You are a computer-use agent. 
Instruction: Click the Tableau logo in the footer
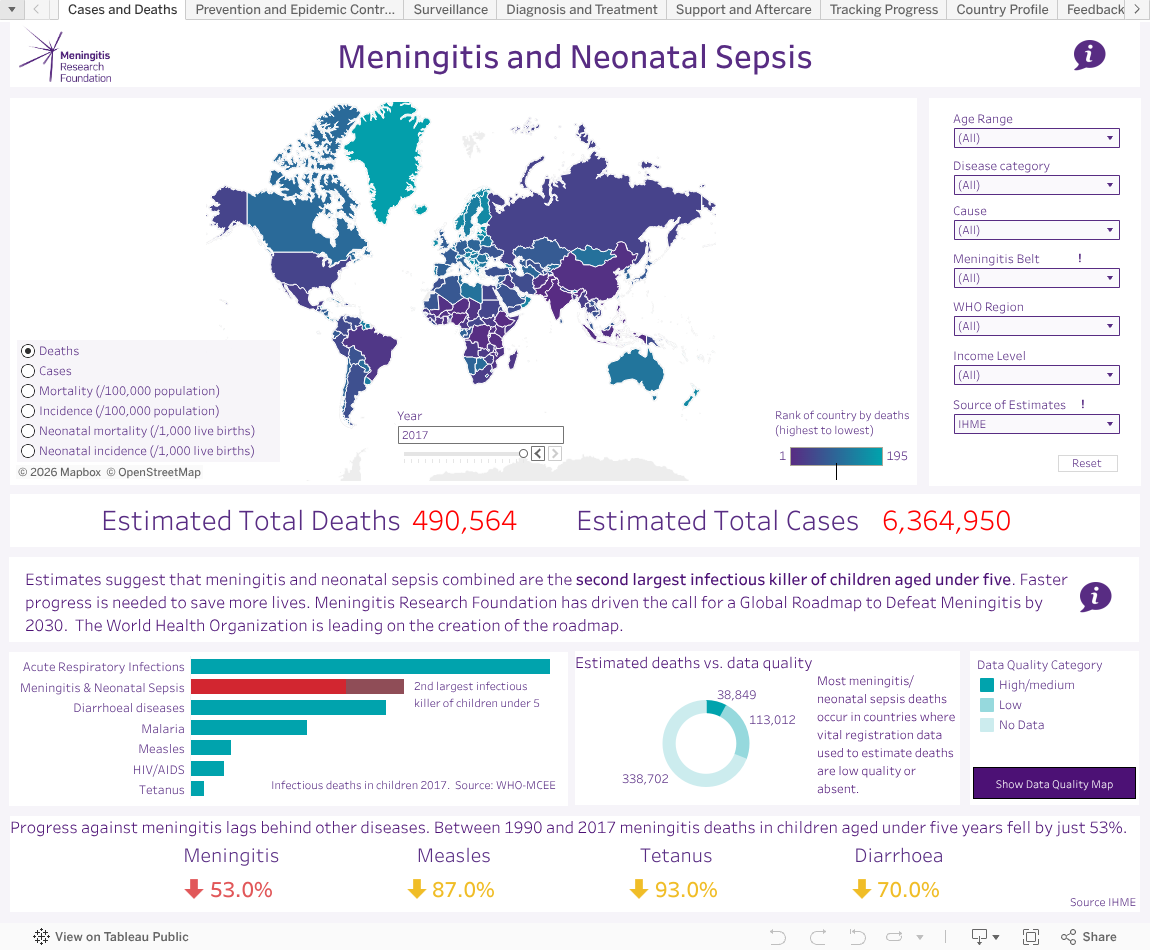[x=41, y=937]
